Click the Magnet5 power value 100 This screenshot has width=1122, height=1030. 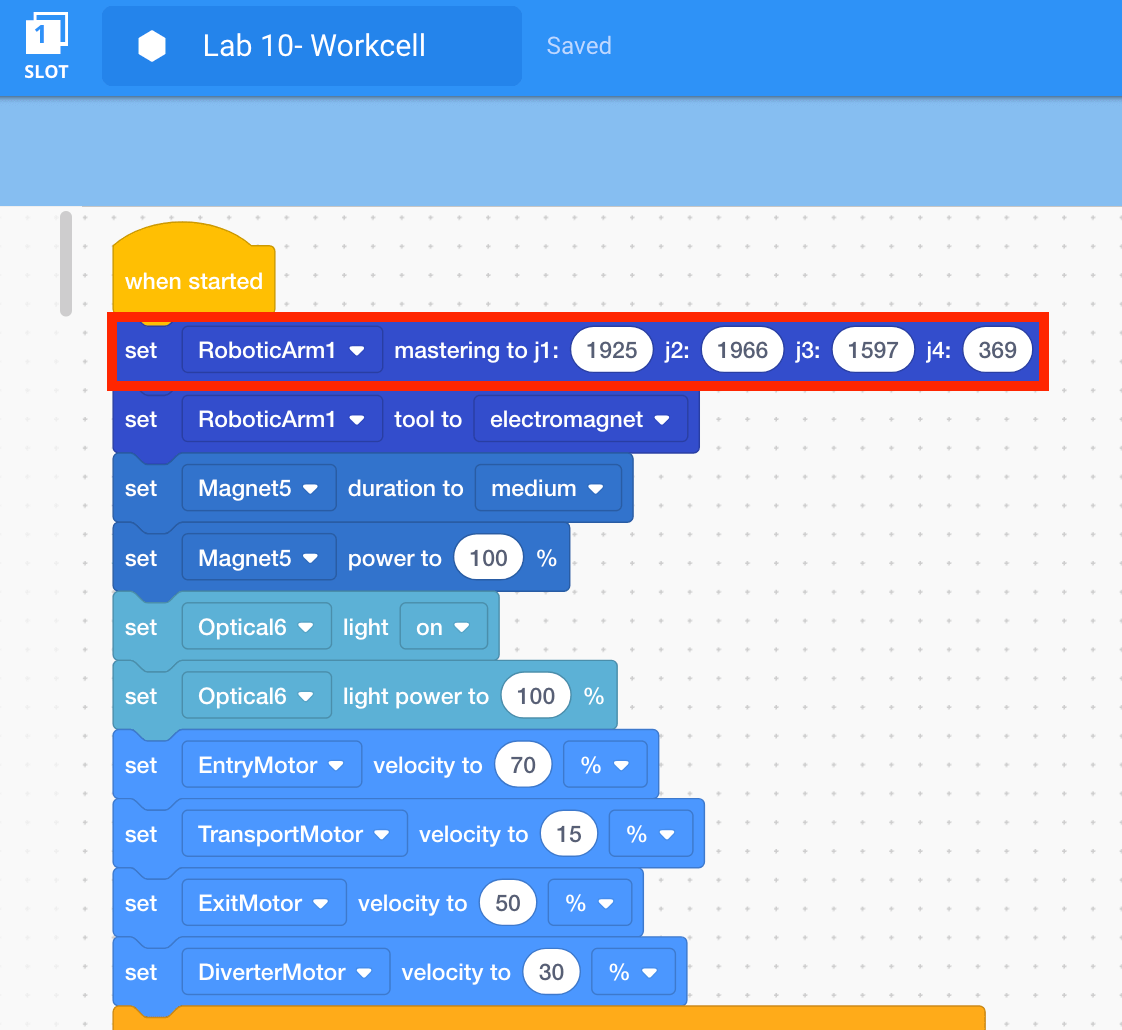coord(488,558)
